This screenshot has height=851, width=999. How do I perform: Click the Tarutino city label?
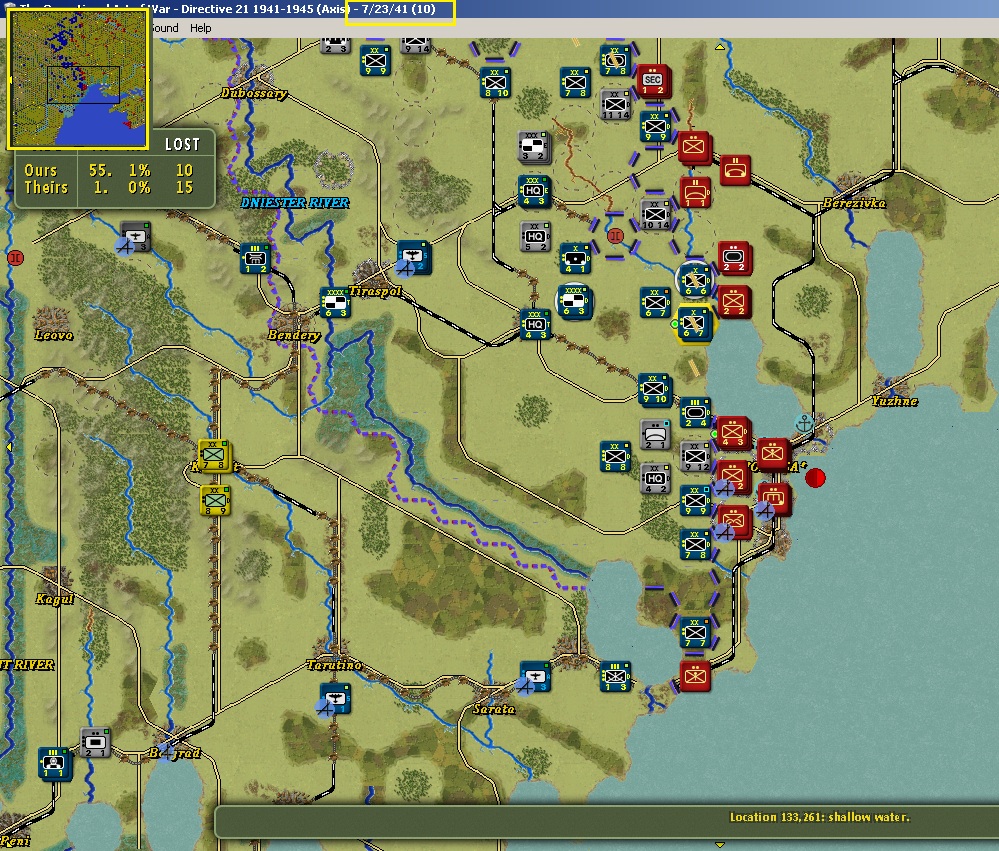[334, 665]
